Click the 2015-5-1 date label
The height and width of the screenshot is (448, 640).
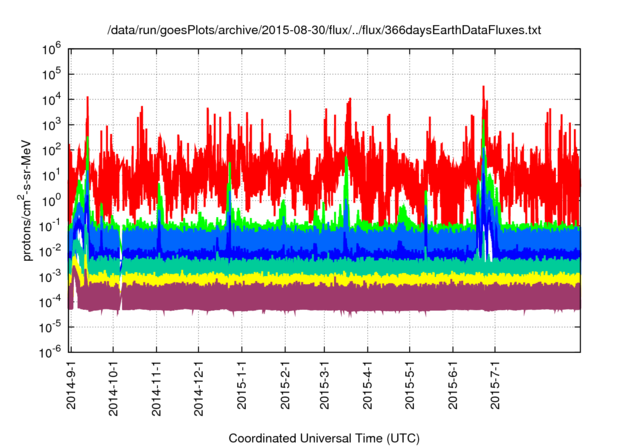[410, 384]
